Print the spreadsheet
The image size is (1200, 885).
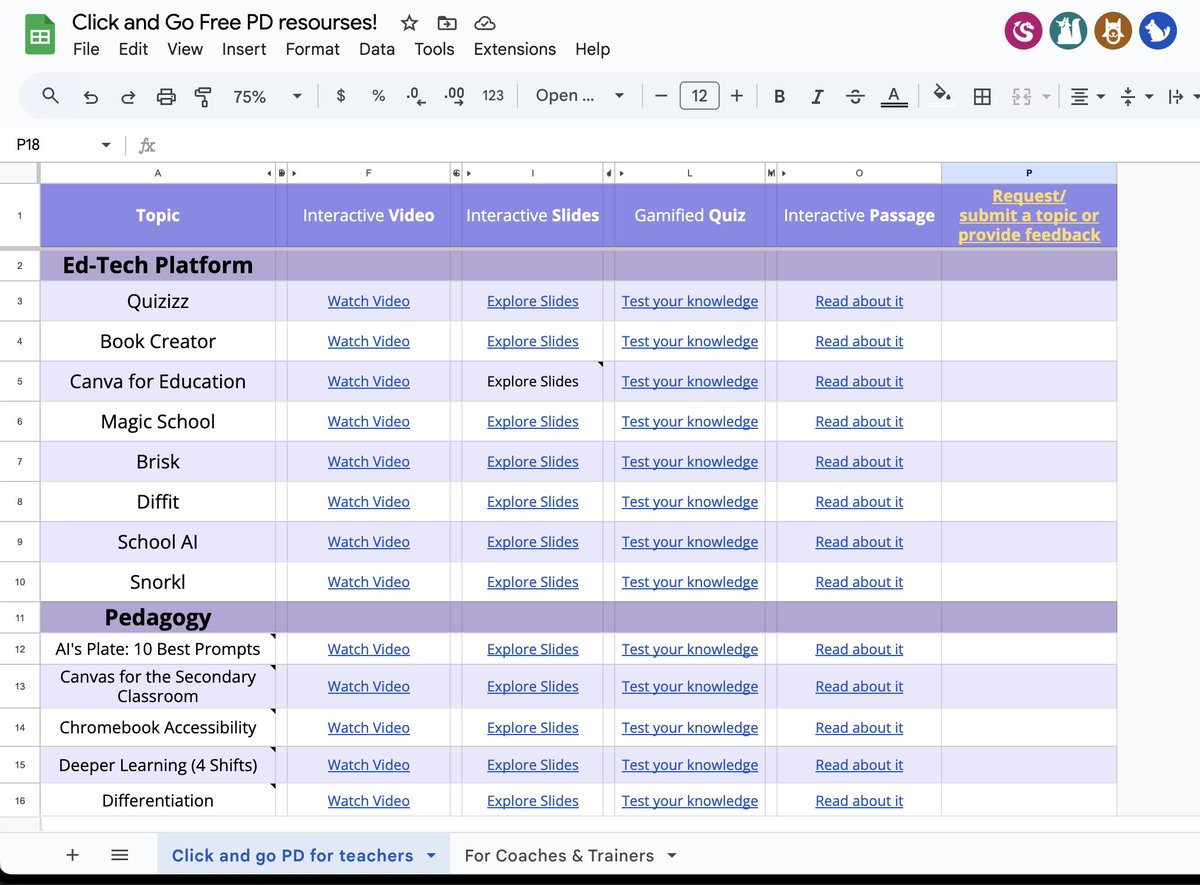(x=166, y=96)
